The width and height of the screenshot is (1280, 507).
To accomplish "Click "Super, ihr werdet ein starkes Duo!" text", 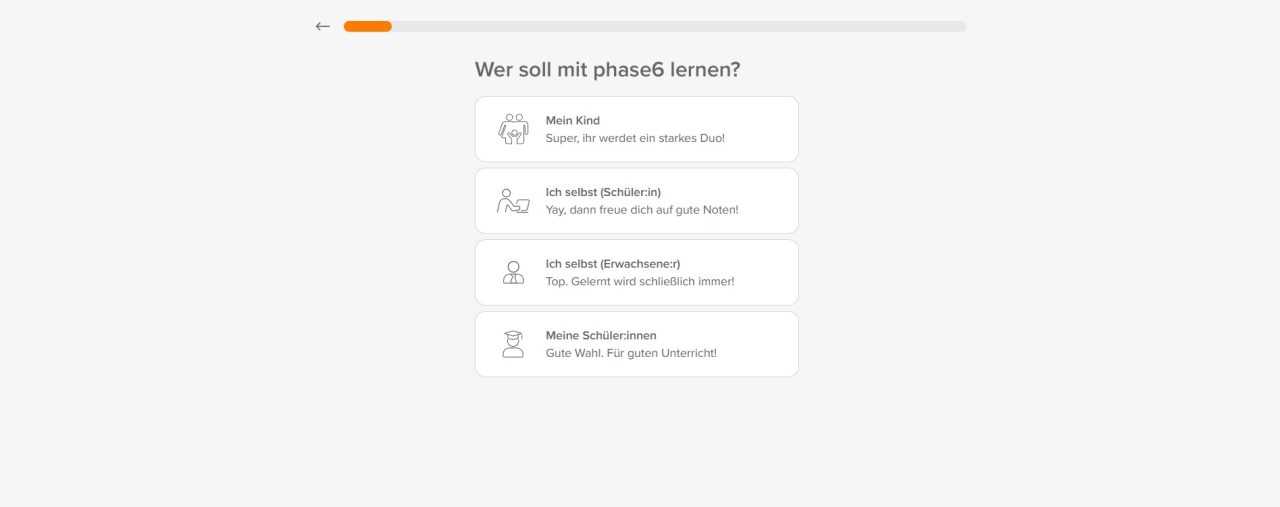I will (635, 138).
